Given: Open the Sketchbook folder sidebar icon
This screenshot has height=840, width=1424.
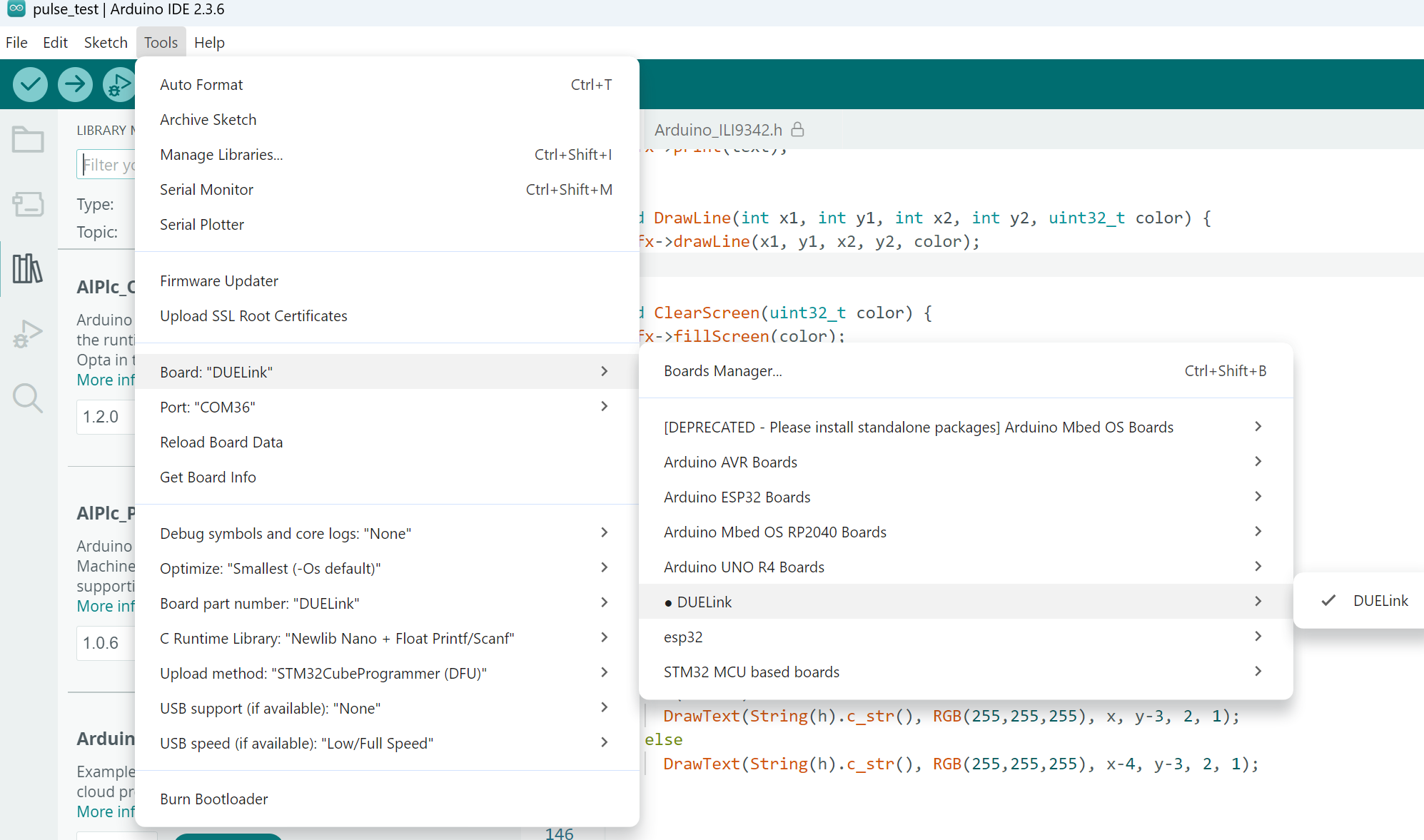Looking at the screenshot, I should 28,140.
